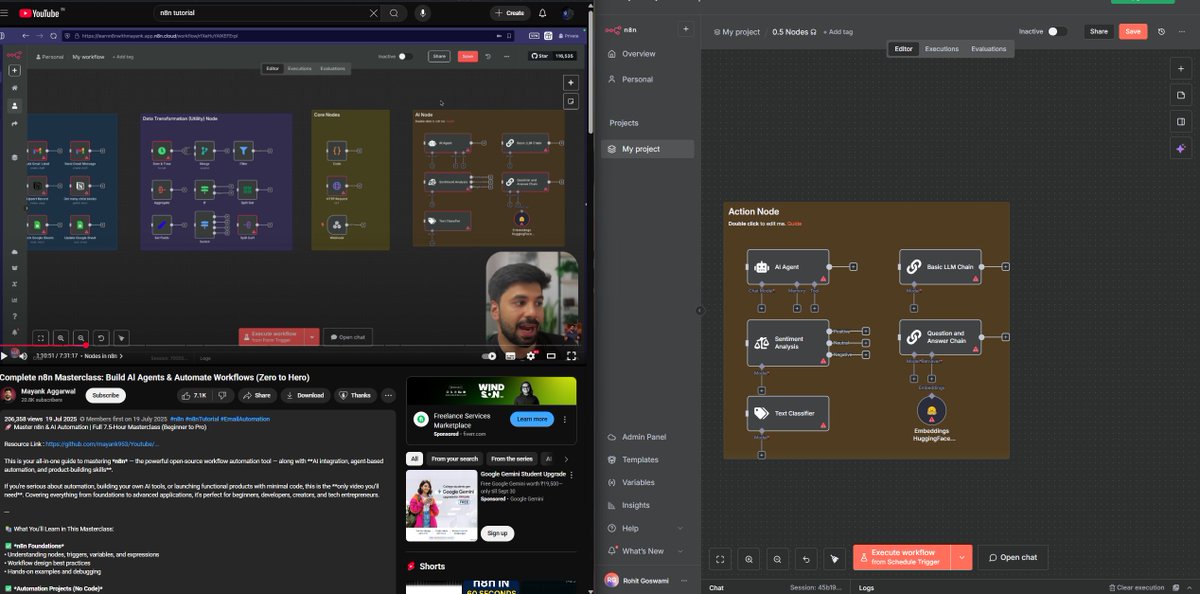Subscribe to Mayank Aggarwal channel
This screenshot has height=594, width=1200.
click(105, 395)
